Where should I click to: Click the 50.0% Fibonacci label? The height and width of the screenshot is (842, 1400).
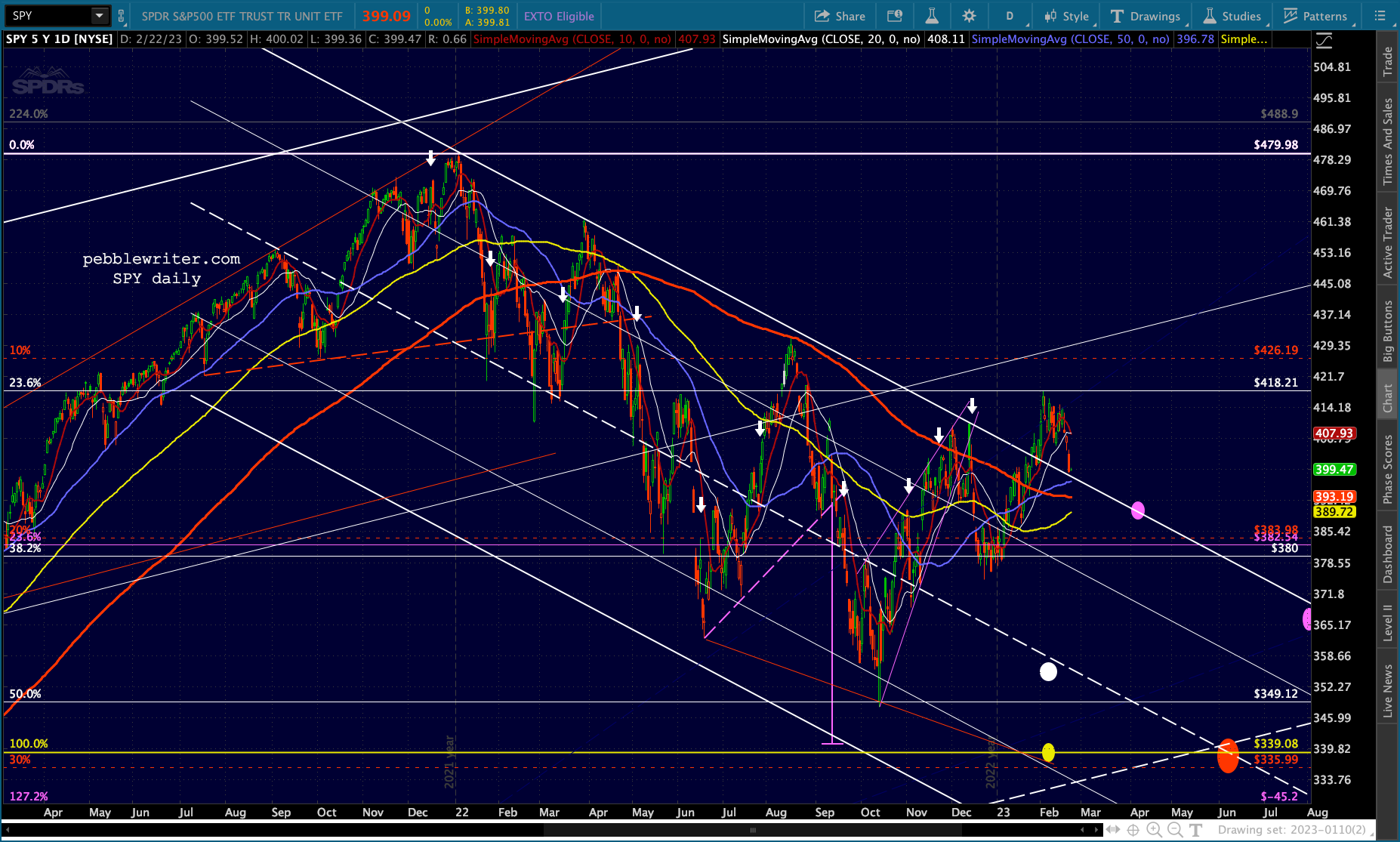(25, 694)
